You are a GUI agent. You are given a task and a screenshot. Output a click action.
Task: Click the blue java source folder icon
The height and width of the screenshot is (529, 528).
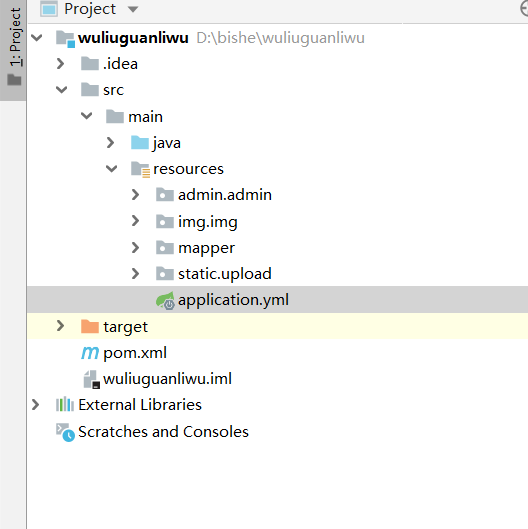pyautogui.click(x=140, y=143)
